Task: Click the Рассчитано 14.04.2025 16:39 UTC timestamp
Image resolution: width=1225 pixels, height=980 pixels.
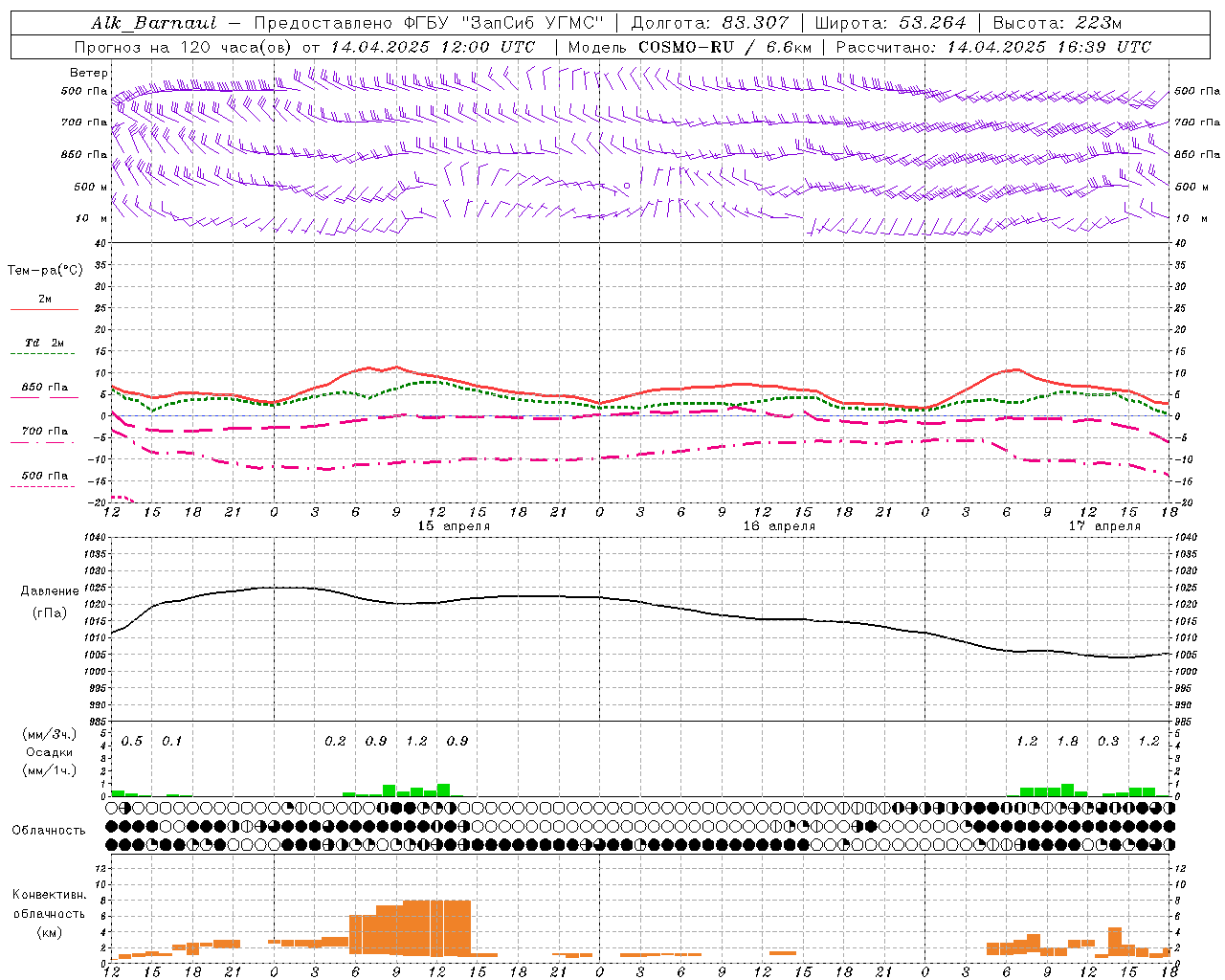Action: pyautogui.click(x=993, y=47)
